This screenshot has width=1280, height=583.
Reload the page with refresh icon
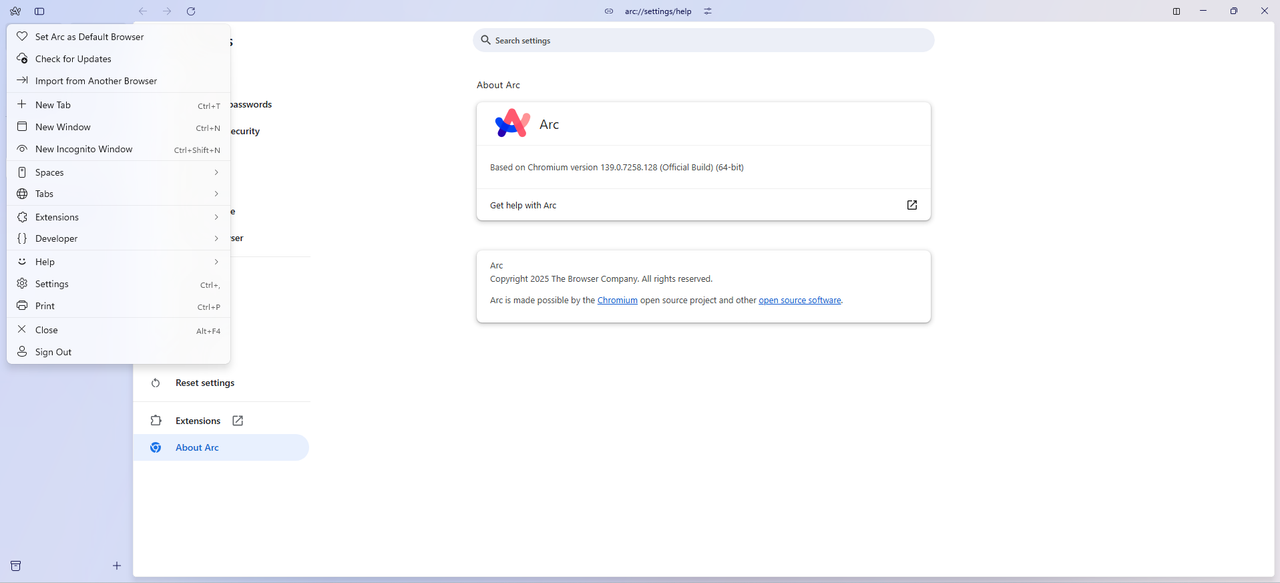(191, 11)
